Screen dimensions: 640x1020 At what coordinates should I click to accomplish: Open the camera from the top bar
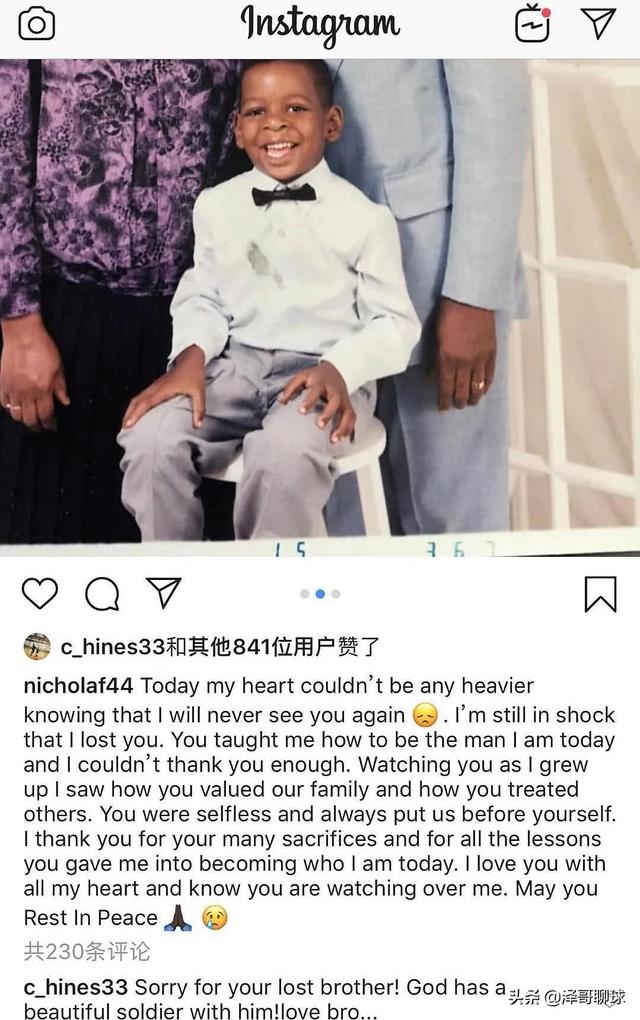coord(36,25)
